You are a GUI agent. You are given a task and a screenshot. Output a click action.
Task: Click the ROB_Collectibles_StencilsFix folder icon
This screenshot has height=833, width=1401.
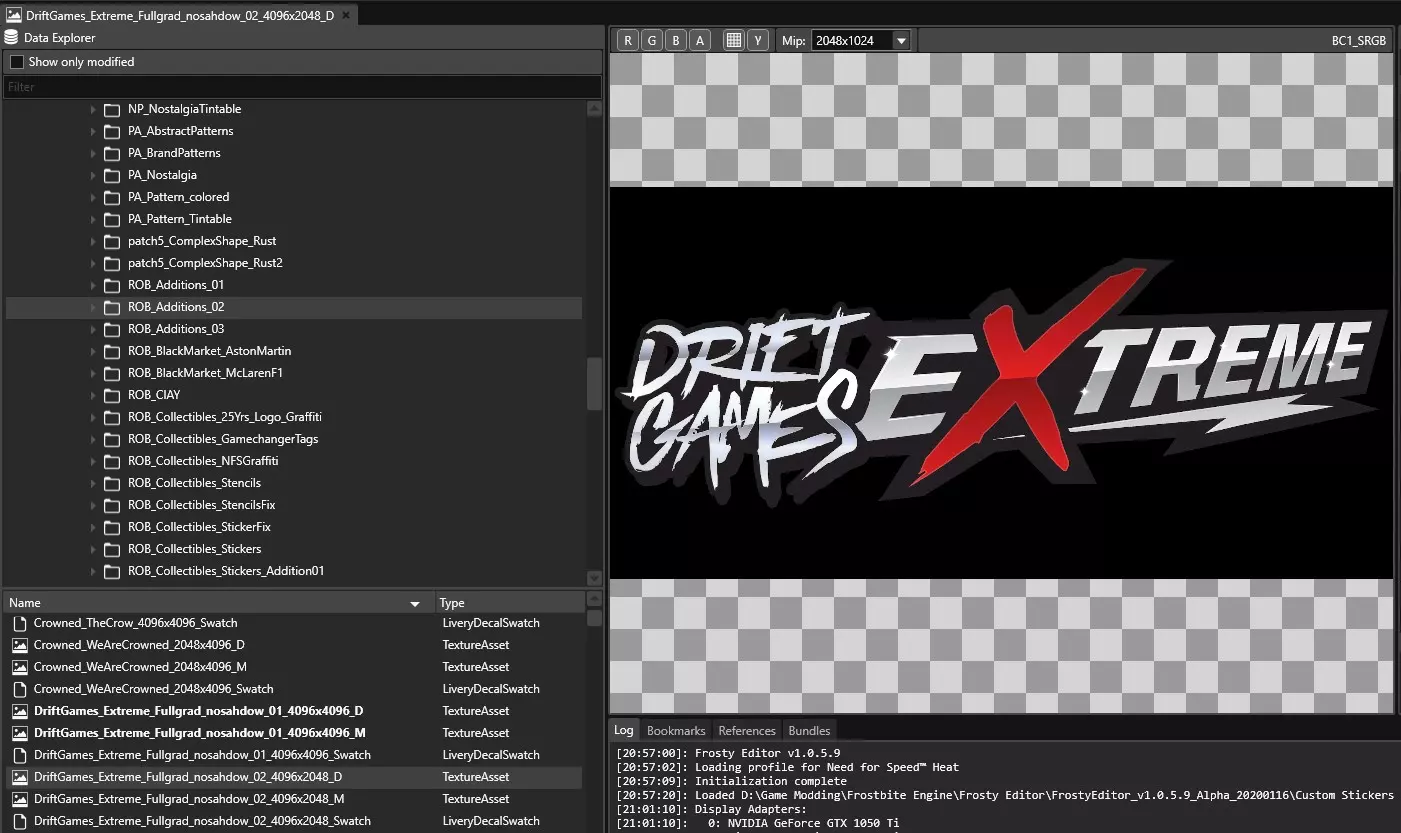click(x=112, y=505)
